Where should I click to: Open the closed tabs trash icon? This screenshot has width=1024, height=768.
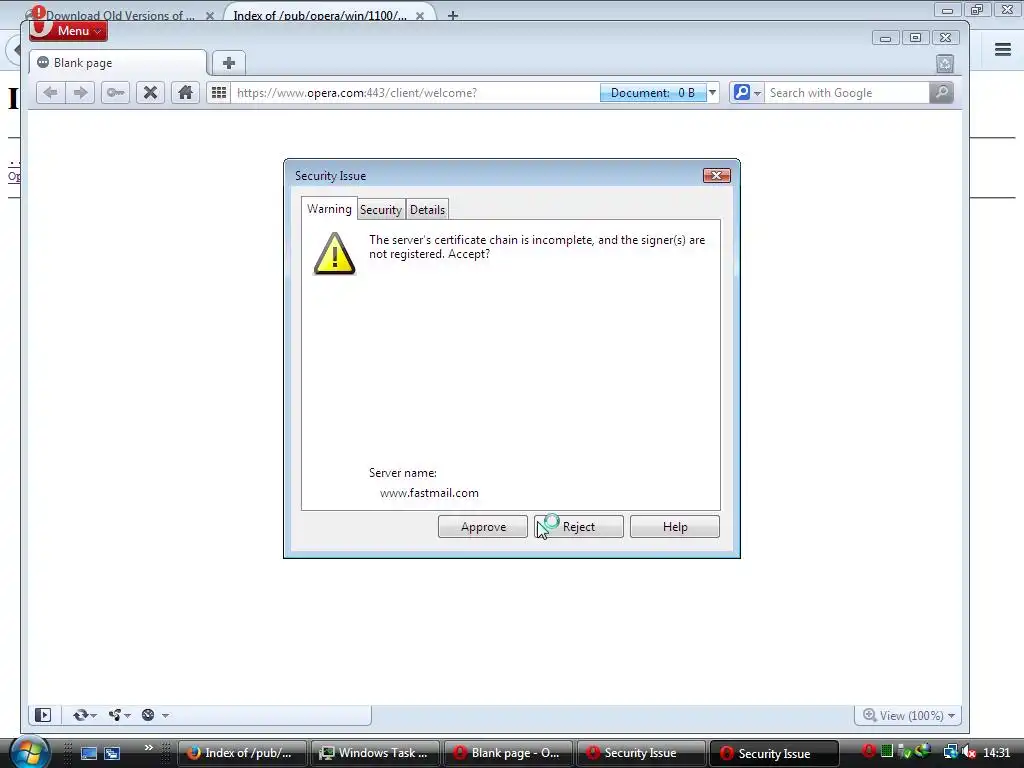click(944, 63)
